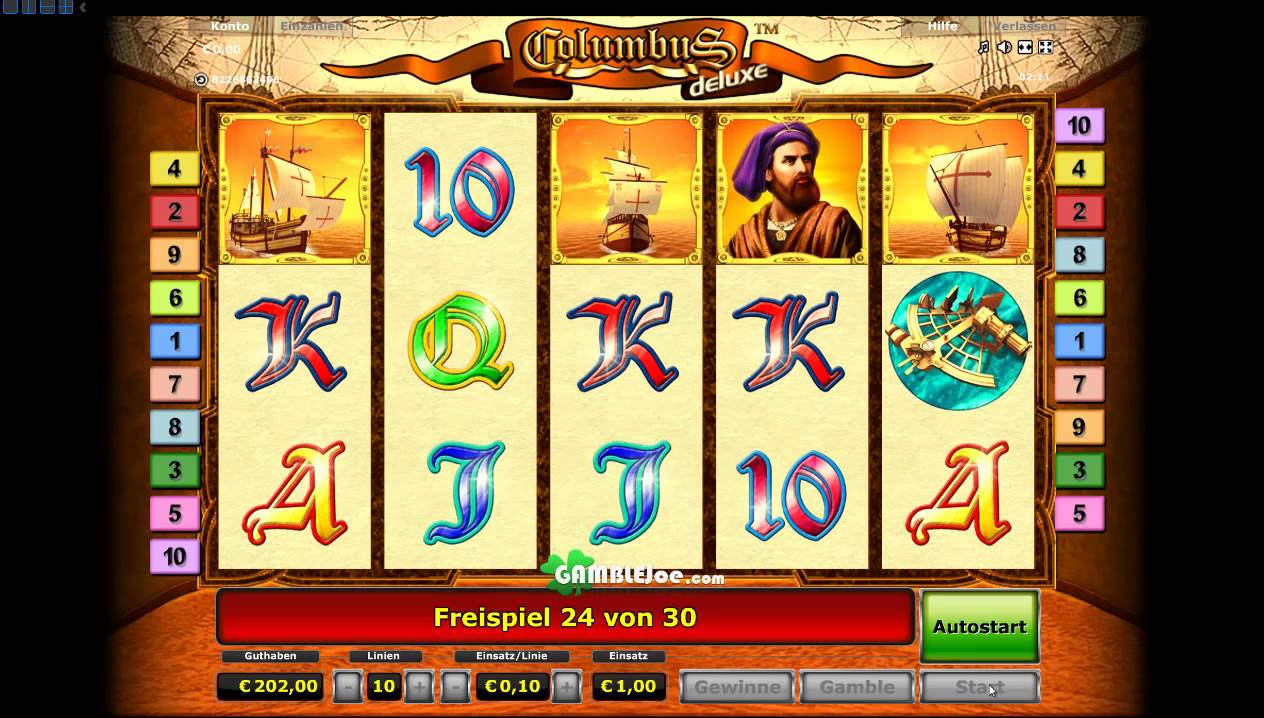Toggle the fullscreen arrows icon

coord(1045,47)
